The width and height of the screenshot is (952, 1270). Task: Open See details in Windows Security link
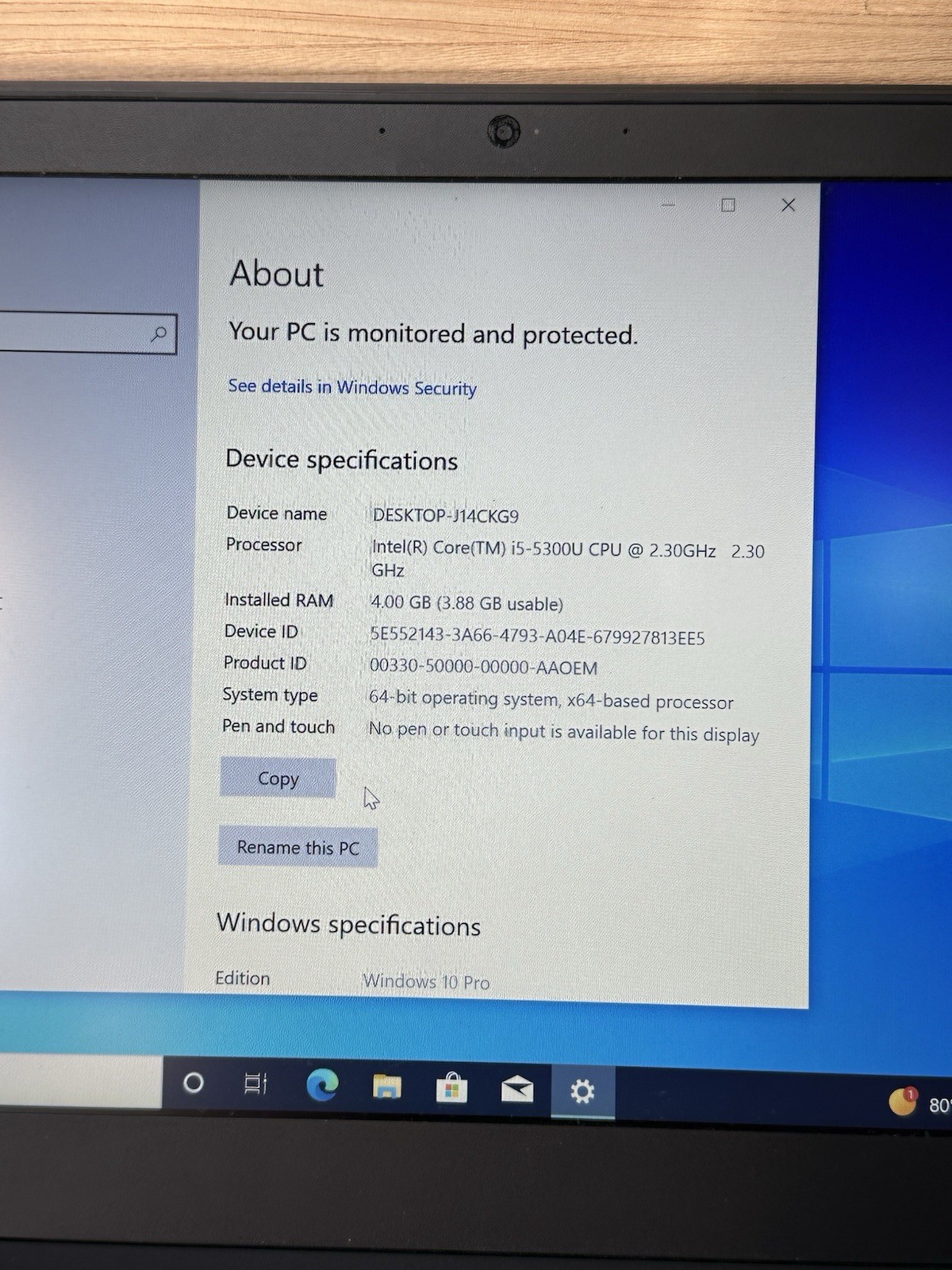[352, 387]
